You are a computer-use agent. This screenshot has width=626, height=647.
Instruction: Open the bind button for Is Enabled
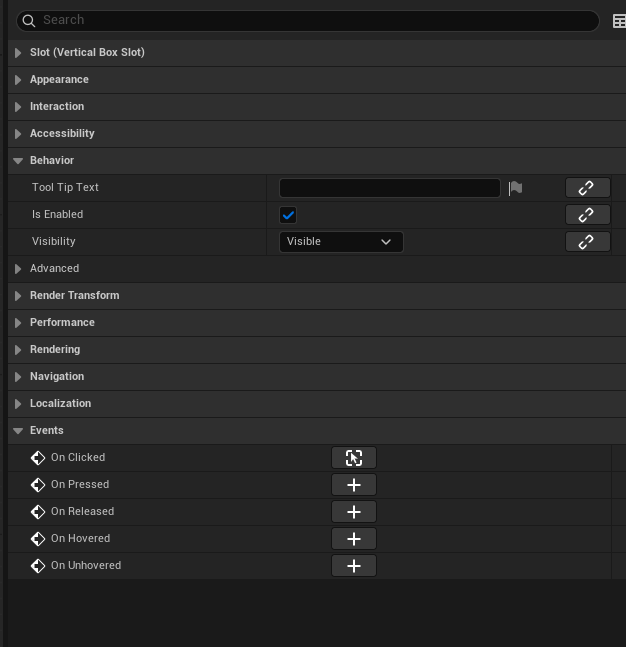coord(587,215)
